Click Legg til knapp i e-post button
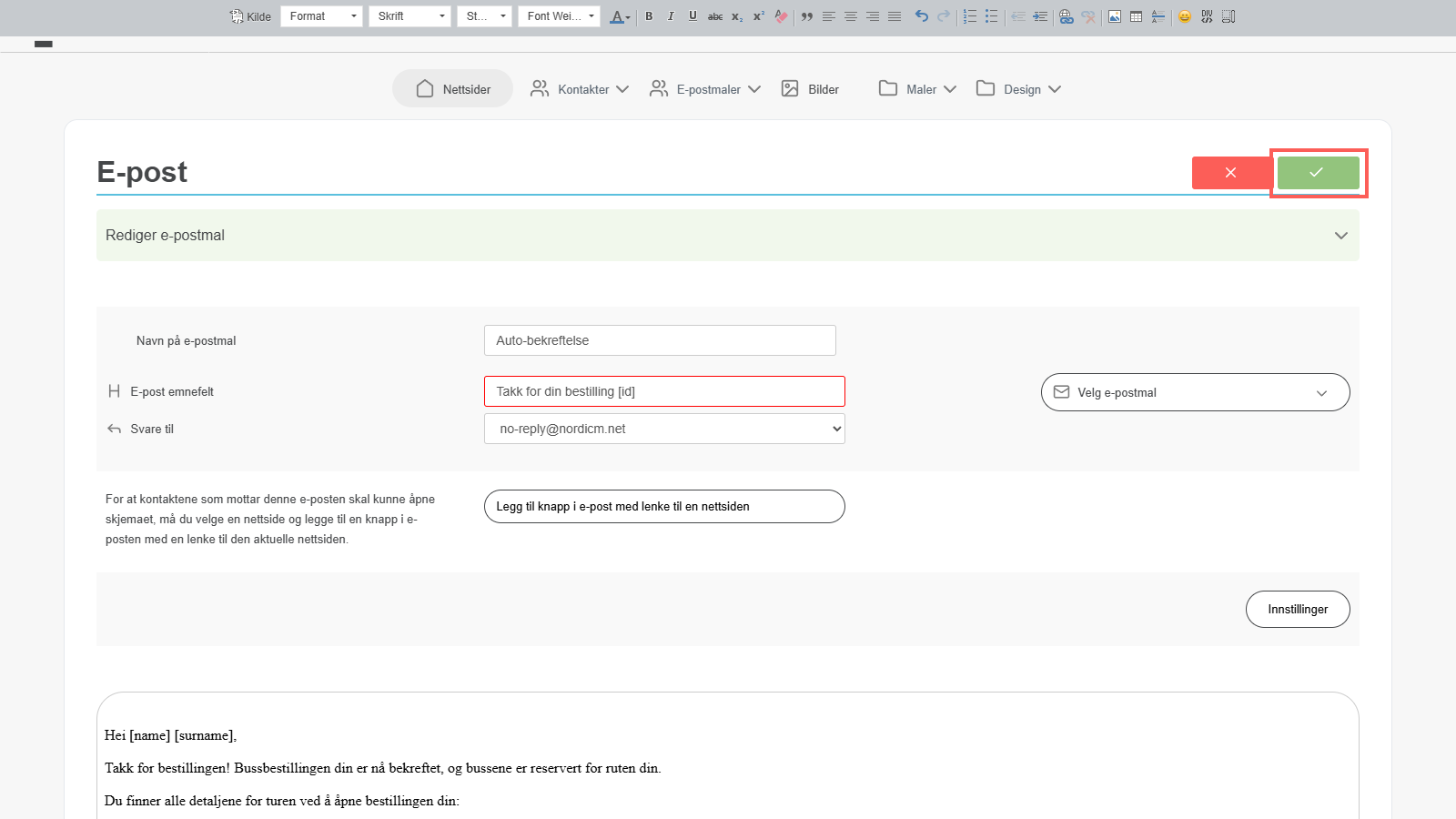 click(x=664, y=507)
